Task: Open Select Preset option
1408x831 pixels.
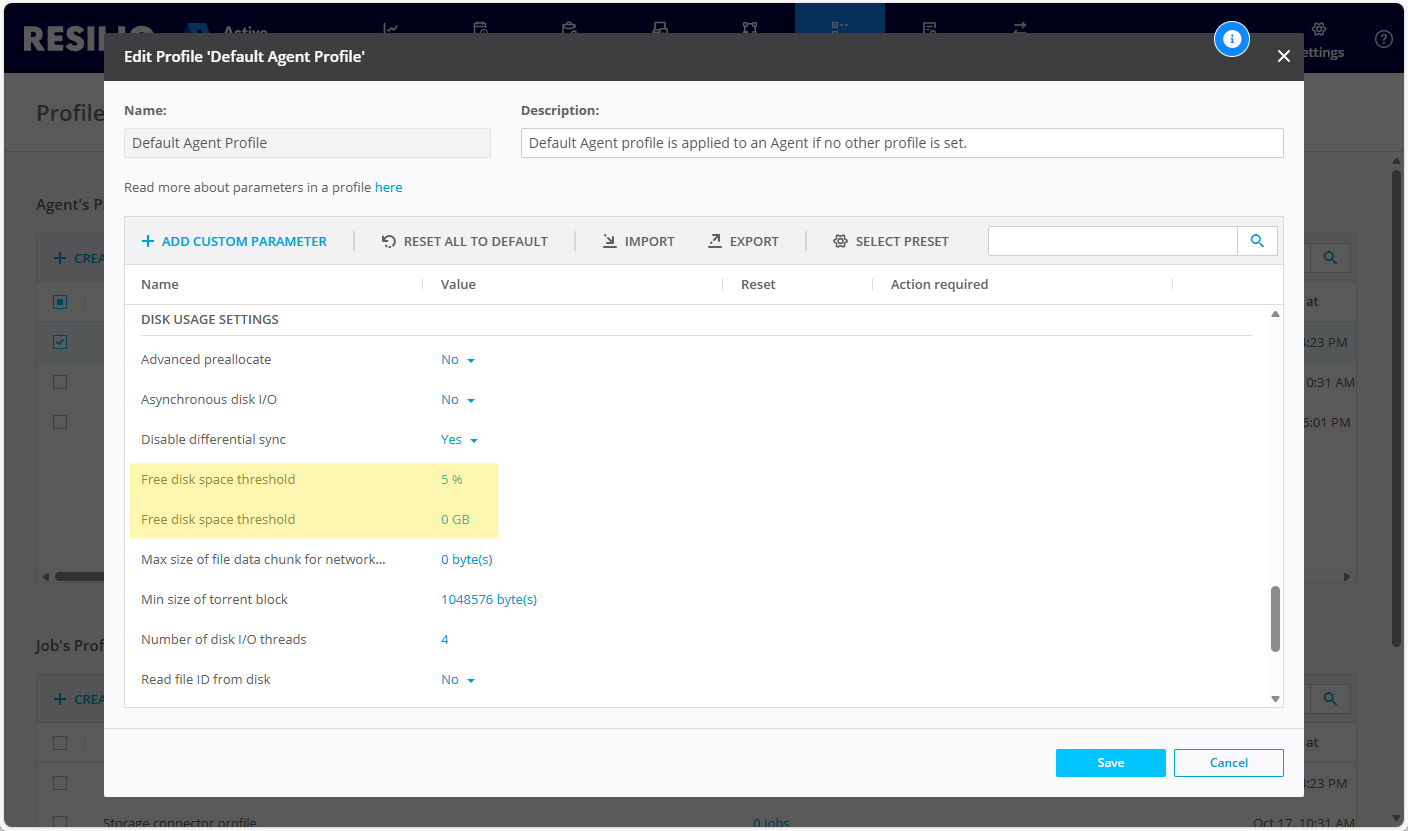Action: click(x=890, y=241)
